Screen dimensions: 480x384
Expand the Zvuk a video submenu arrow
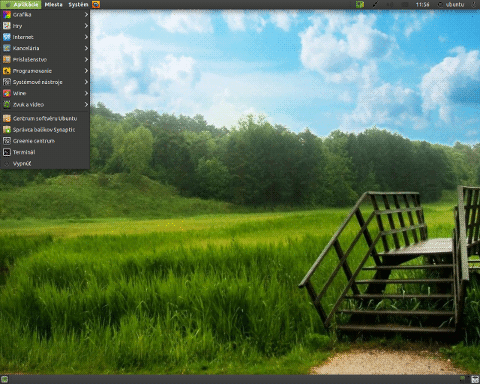coord(86,105)
